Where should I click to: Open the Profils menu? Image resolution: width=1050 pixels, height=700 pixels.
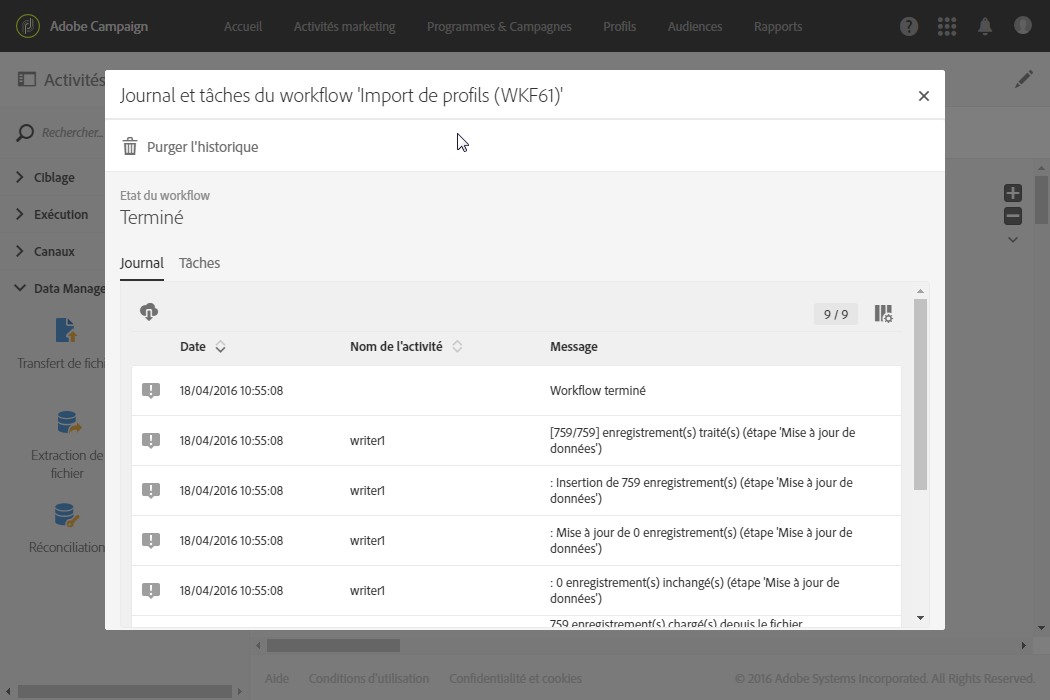coord(619,26)
